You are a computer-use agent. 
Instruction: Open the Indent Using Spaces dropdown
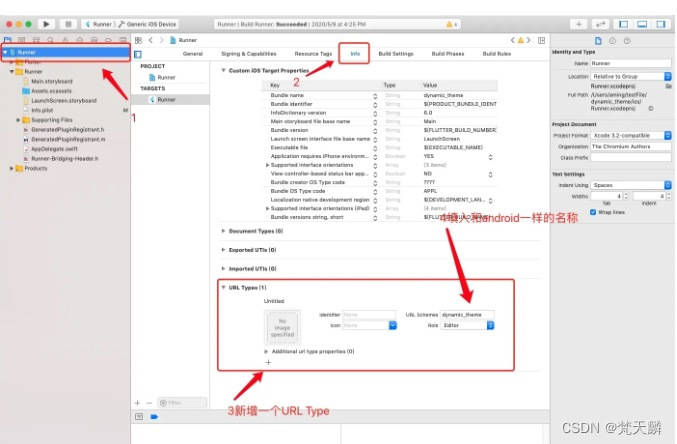631,185
